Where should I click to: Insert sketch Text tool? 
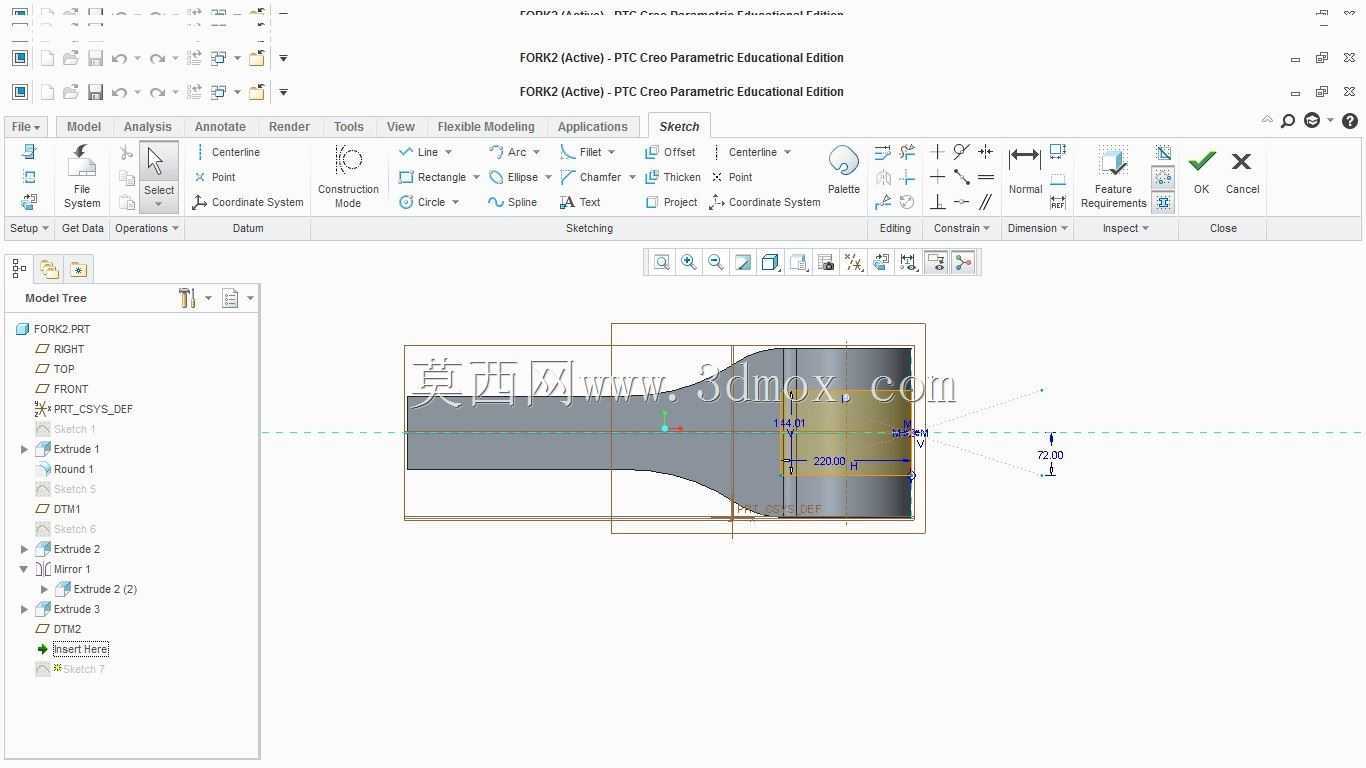(x=580, y=202)
